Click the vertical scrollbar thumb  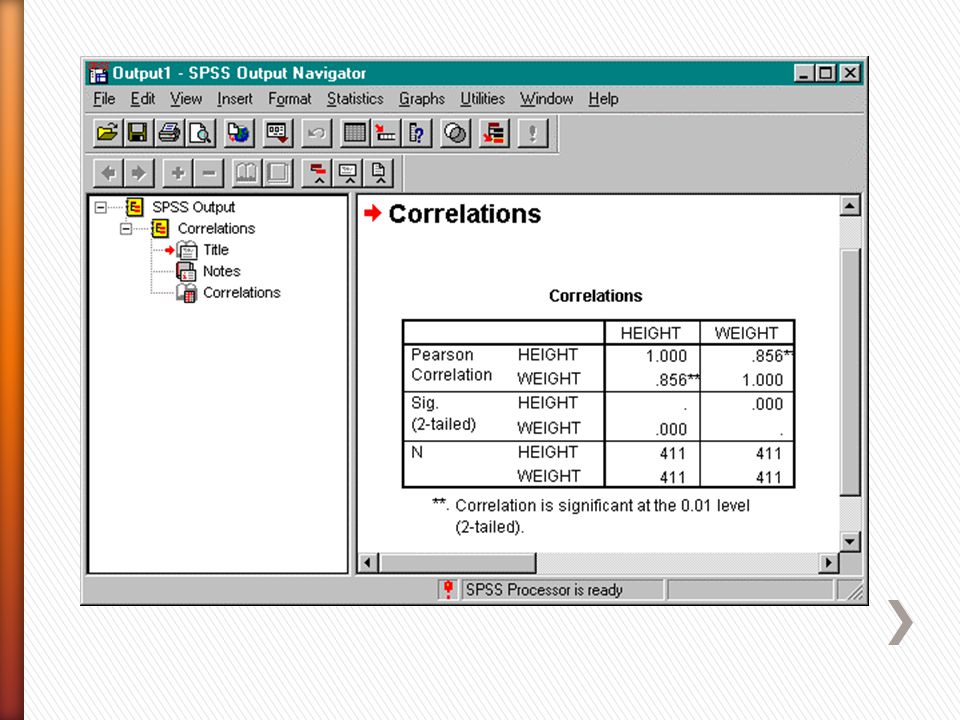(850, 372)
